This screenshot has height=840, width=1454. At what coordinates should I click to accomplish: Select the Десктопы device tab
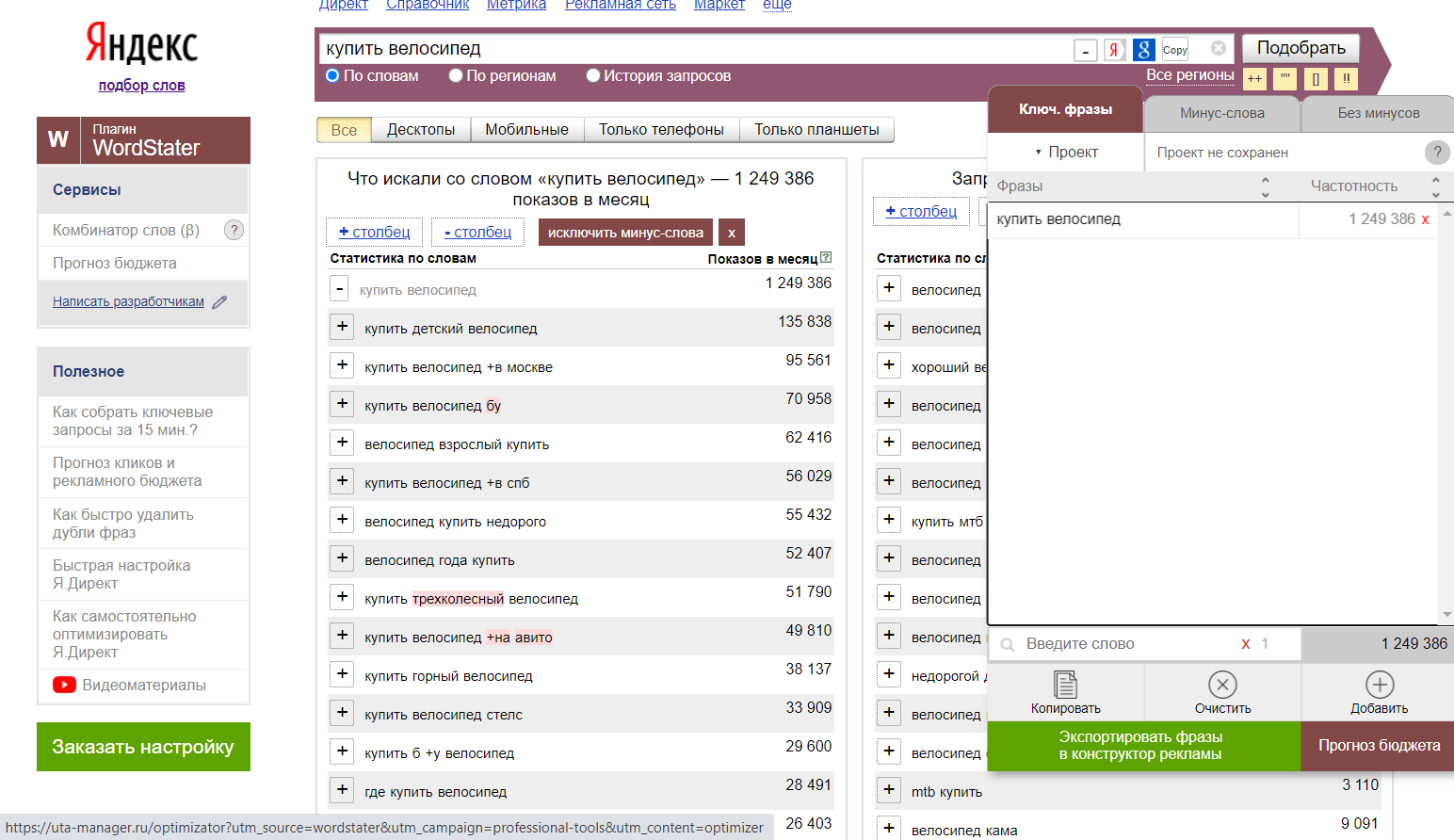click(421, 130)
